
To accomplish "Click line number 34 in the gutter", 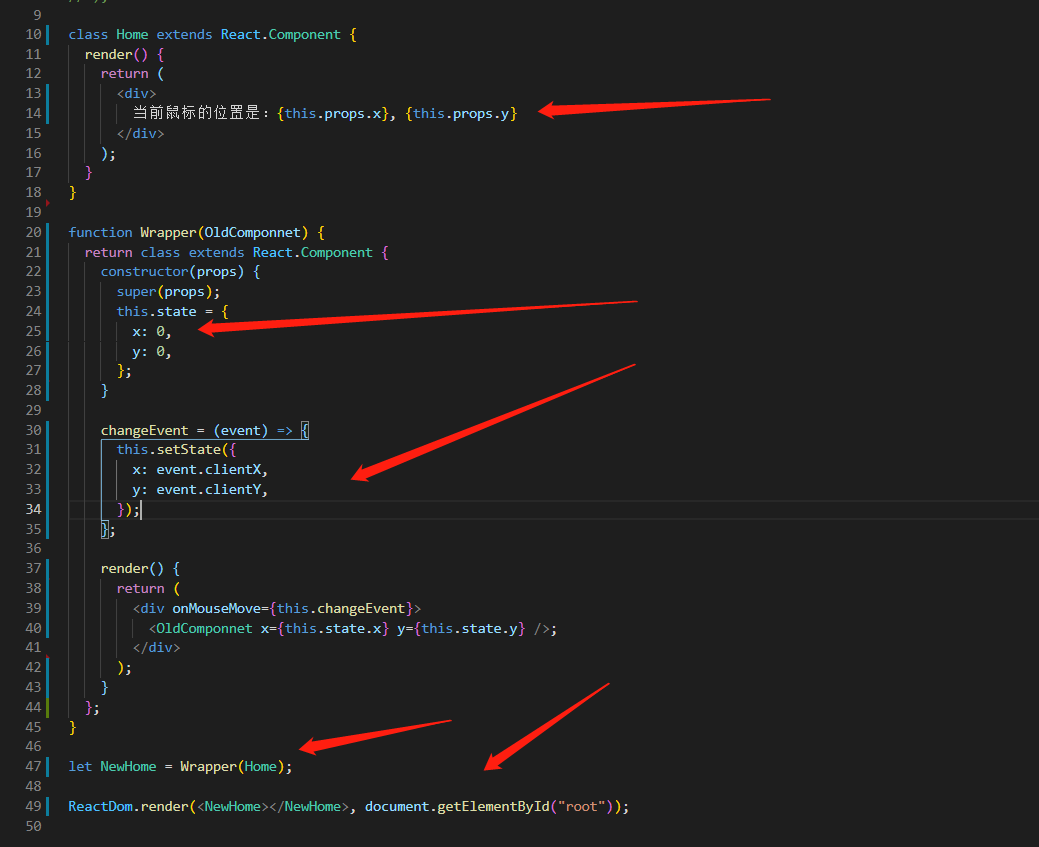I will pyautogui.click(x=32, y=509).
